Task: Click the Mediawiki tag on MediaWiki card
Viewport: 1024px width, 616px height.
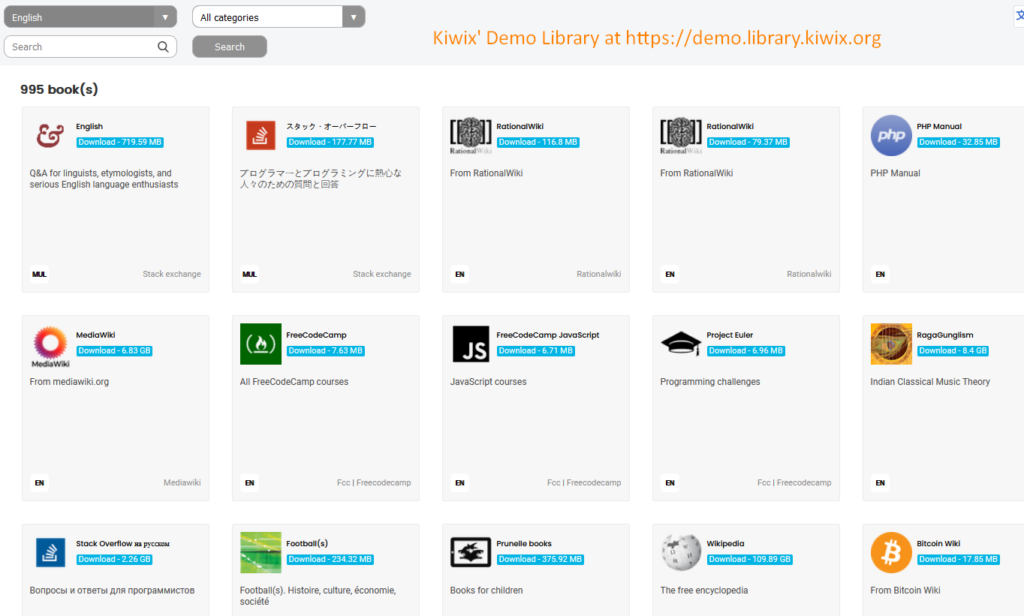Action: [182, 483]
